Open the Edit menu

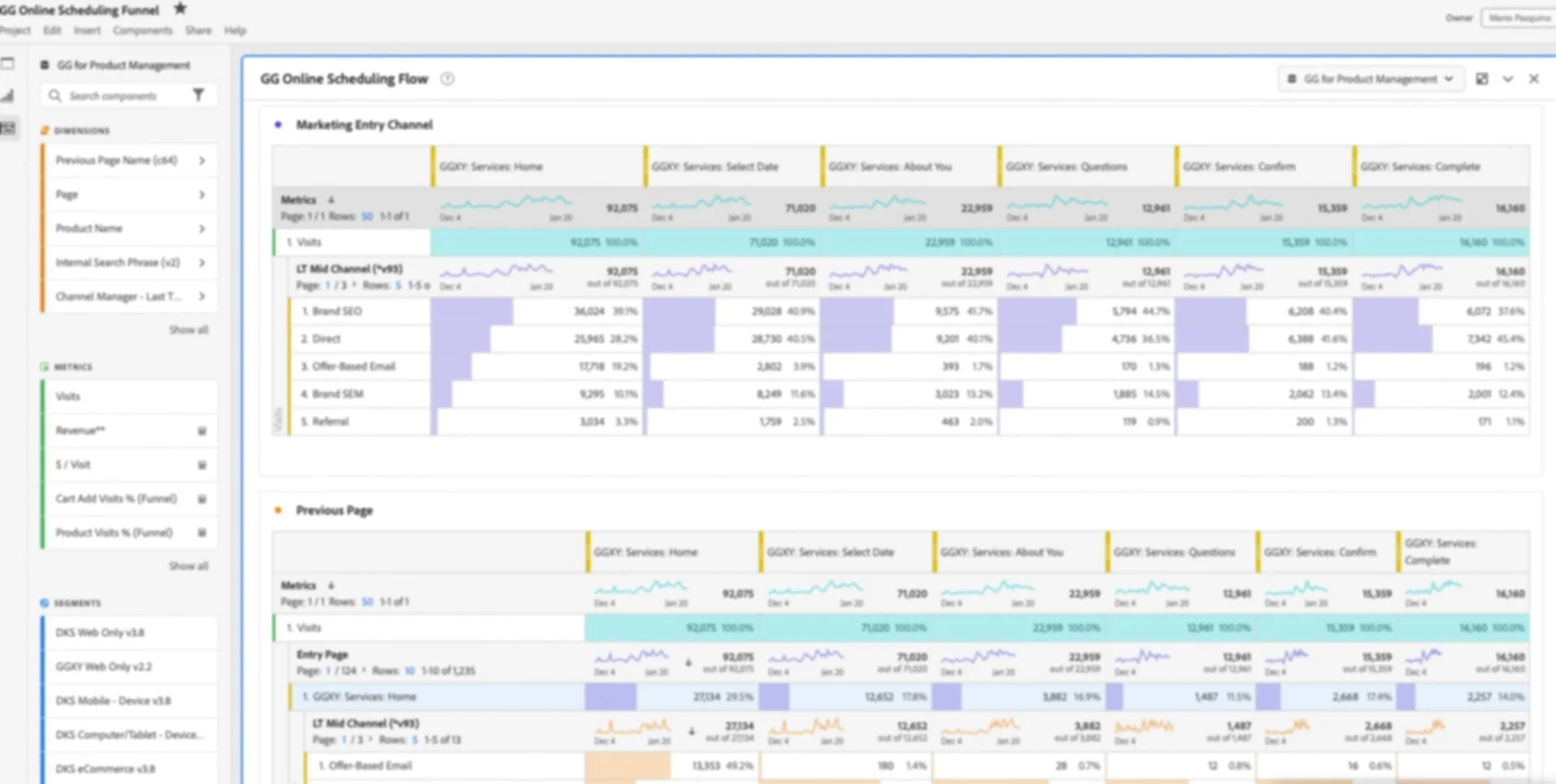(53, 30)
